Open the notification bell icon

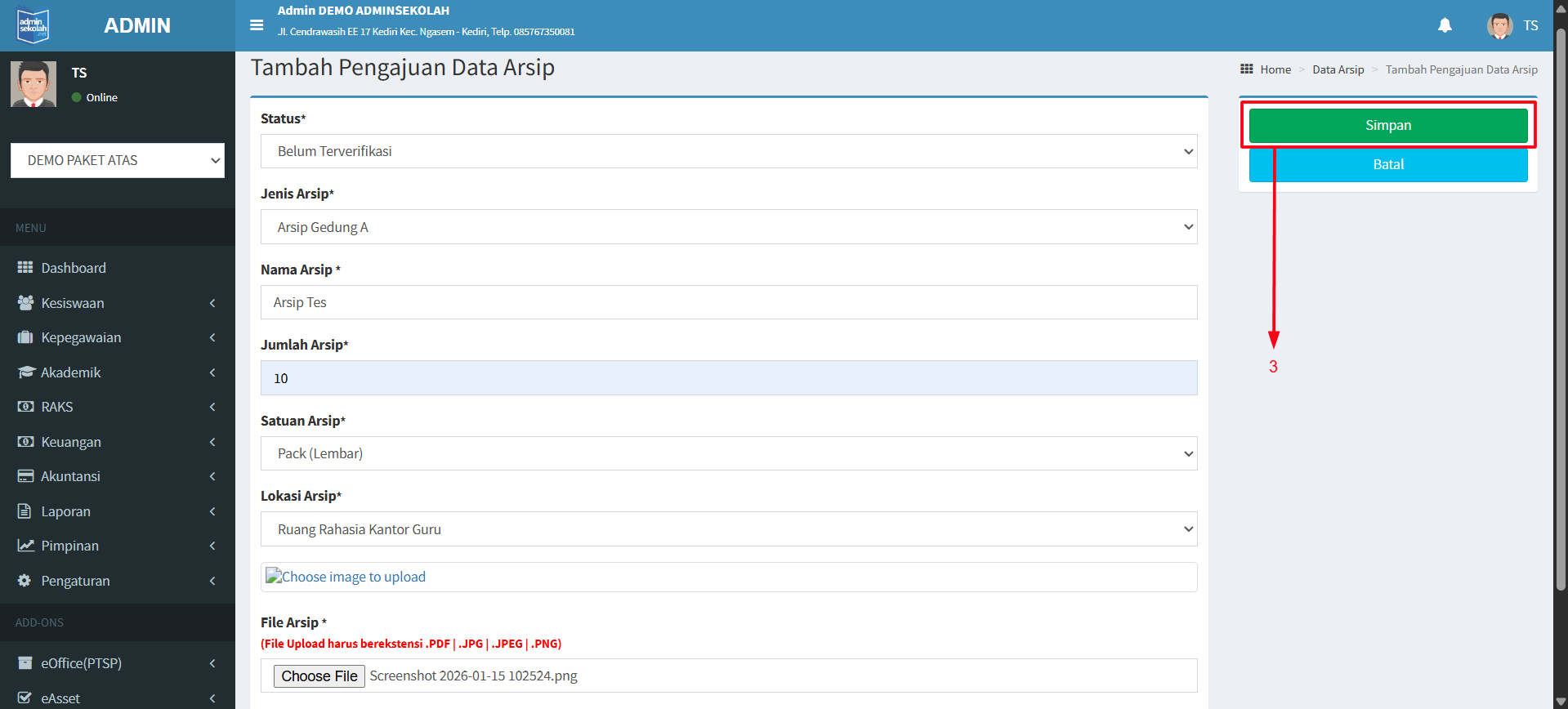tap(1445, 25)
